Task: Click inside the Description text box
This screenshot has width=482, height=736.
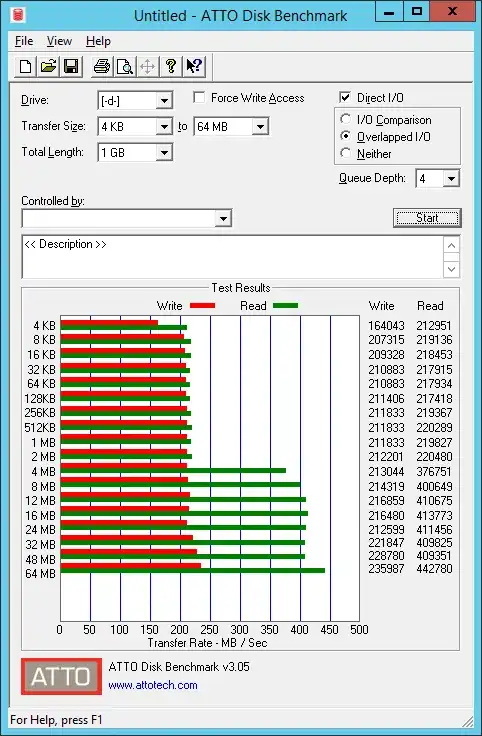Action: coord(233,257)
